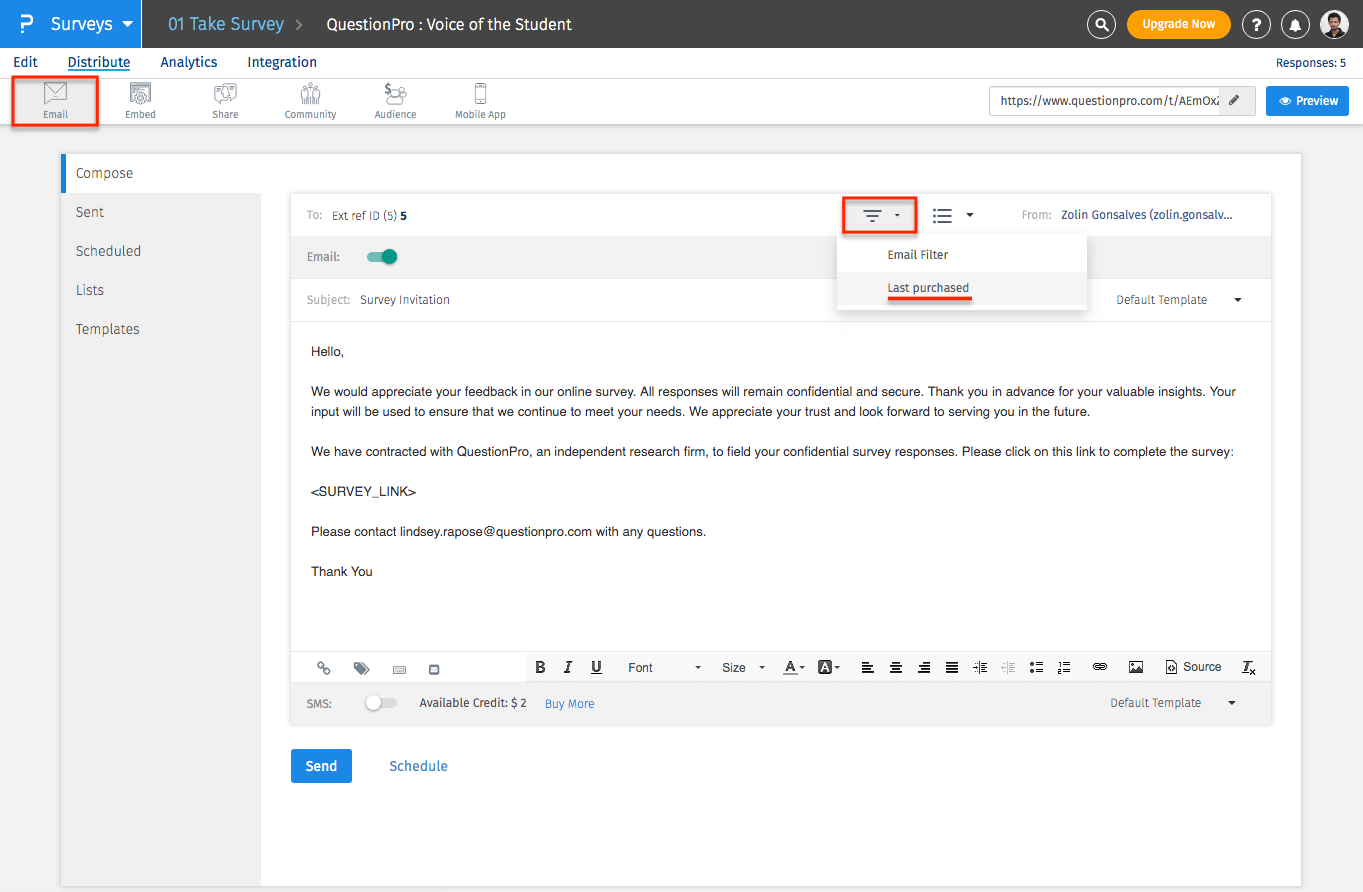Click the search magnifier icon

click(1101, 24)
